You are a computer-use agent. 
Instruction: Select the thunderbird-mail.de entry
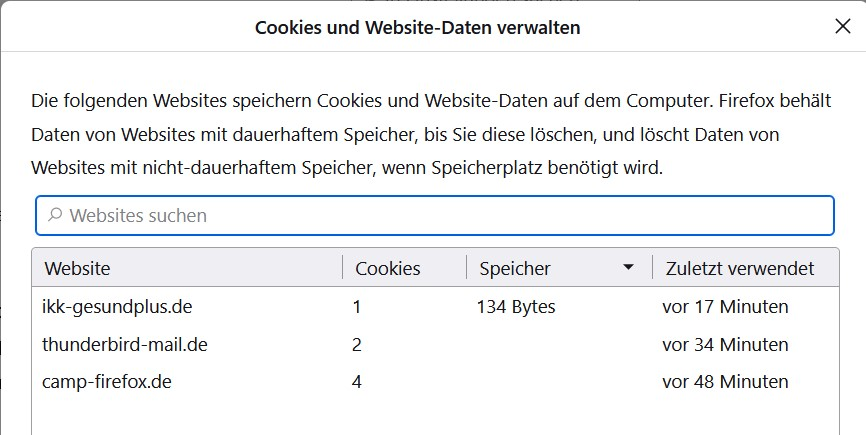coord(125,345)
